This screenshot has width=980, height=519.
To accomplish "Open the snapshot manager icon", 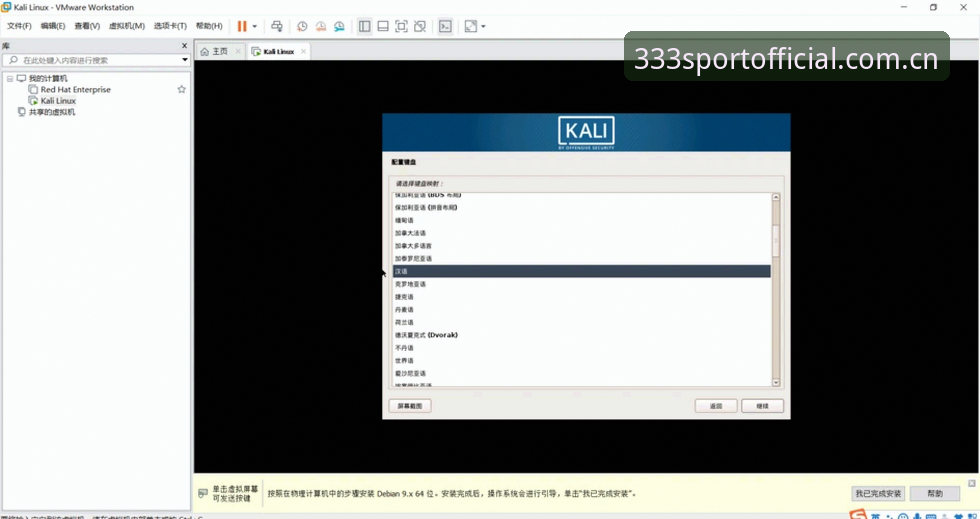I will pyautogui.click(x=339, y=26).
